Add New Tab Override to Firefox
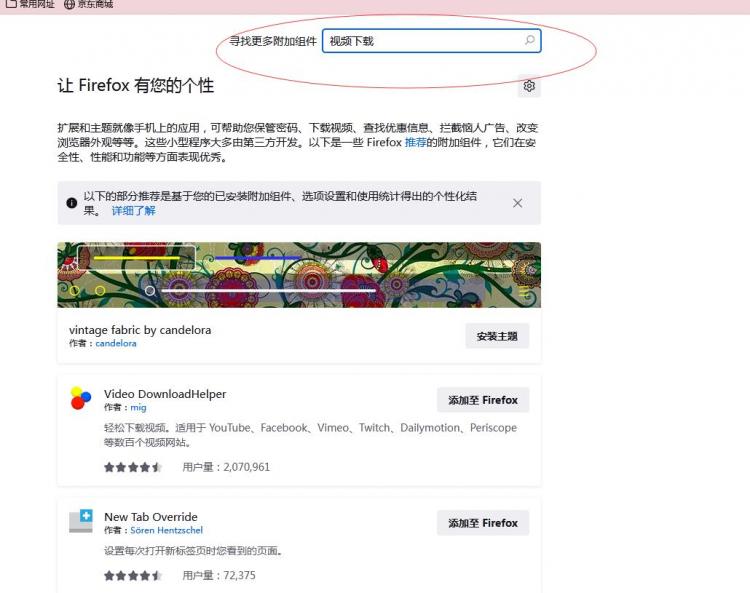This screenshot has width=750, height=593. click(x=483, y=523)
